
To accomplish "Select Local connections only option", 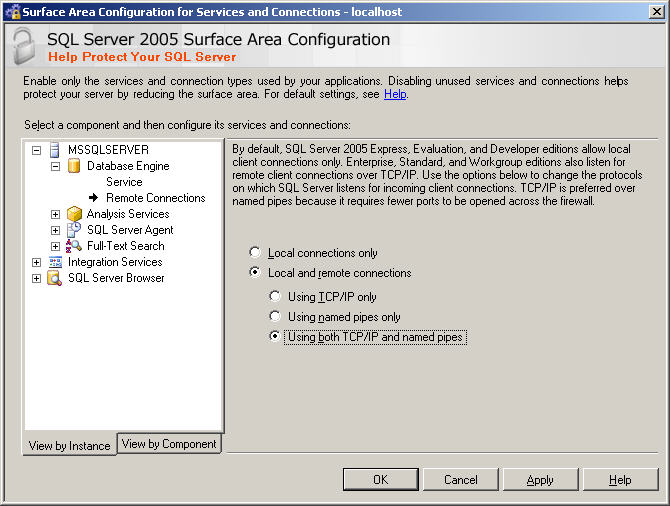I will tap(255, 254).
